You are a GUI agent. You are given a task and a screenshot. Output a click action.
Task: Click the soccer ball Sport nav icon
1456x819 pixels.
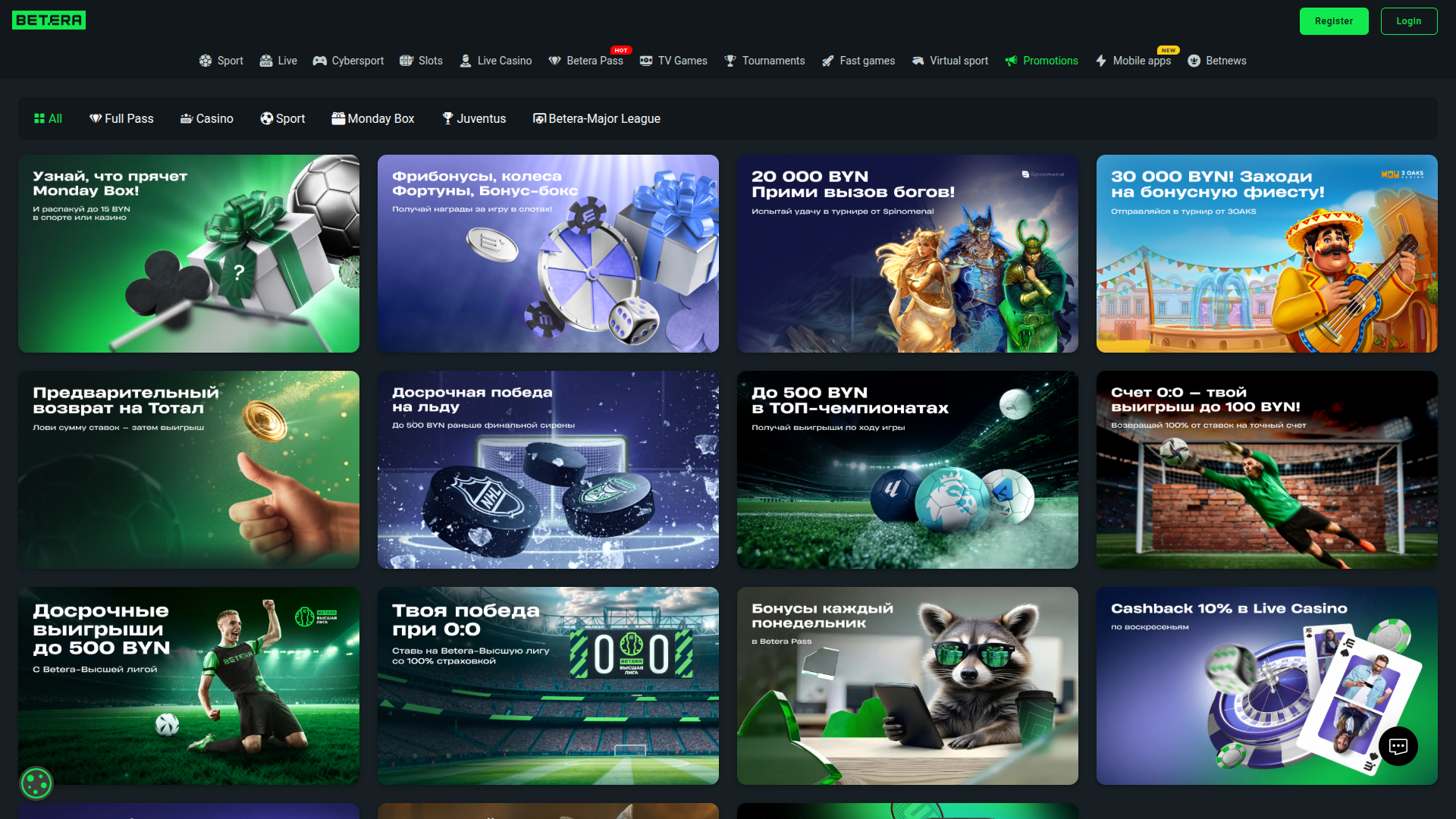206,61
